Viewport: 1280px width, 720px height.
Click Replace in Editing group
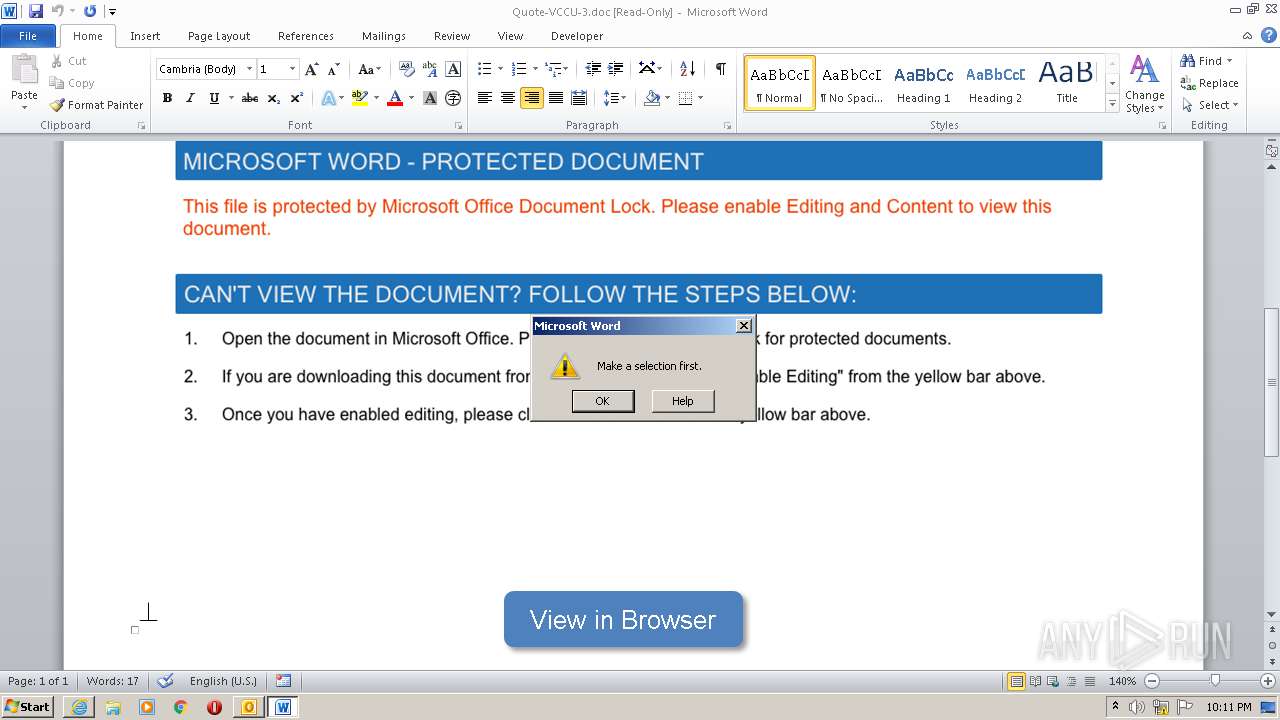click(1209, 83)
